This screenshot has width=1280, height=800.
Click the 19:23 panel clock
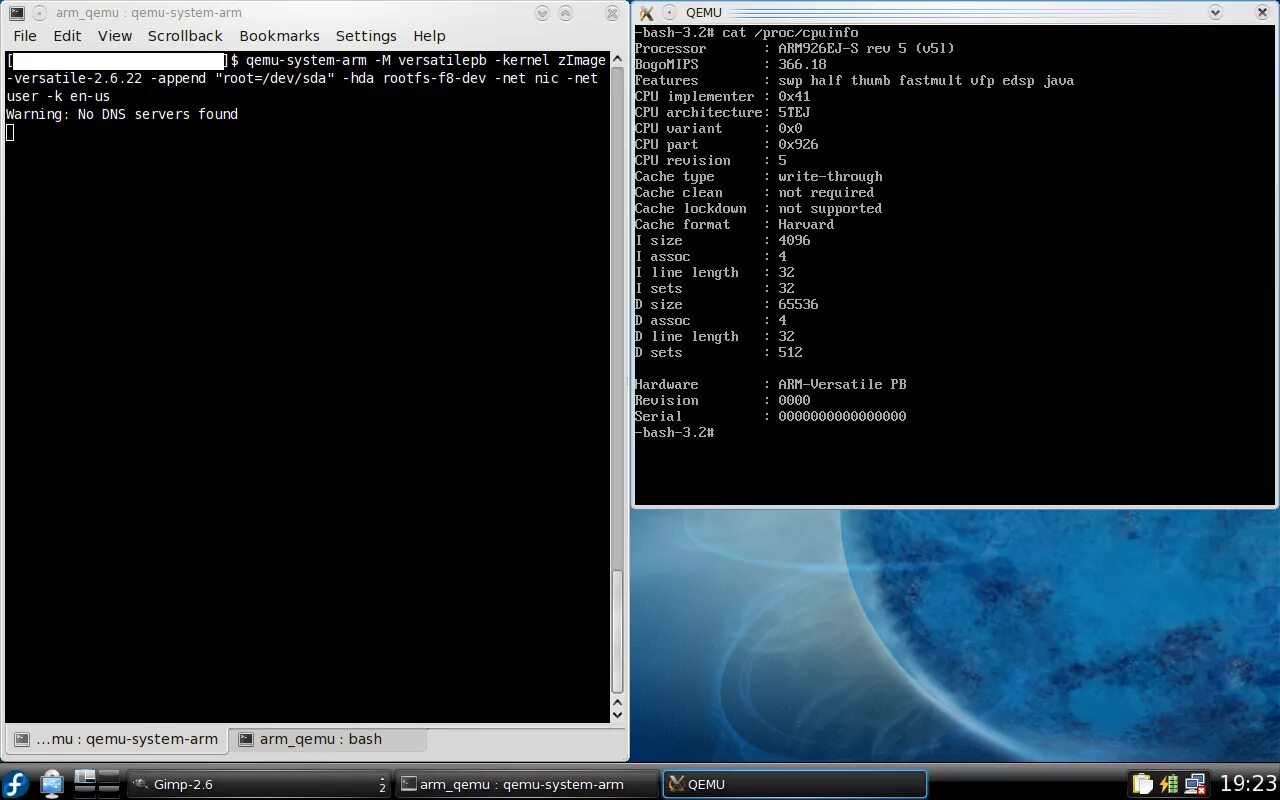pos(1248,783)
